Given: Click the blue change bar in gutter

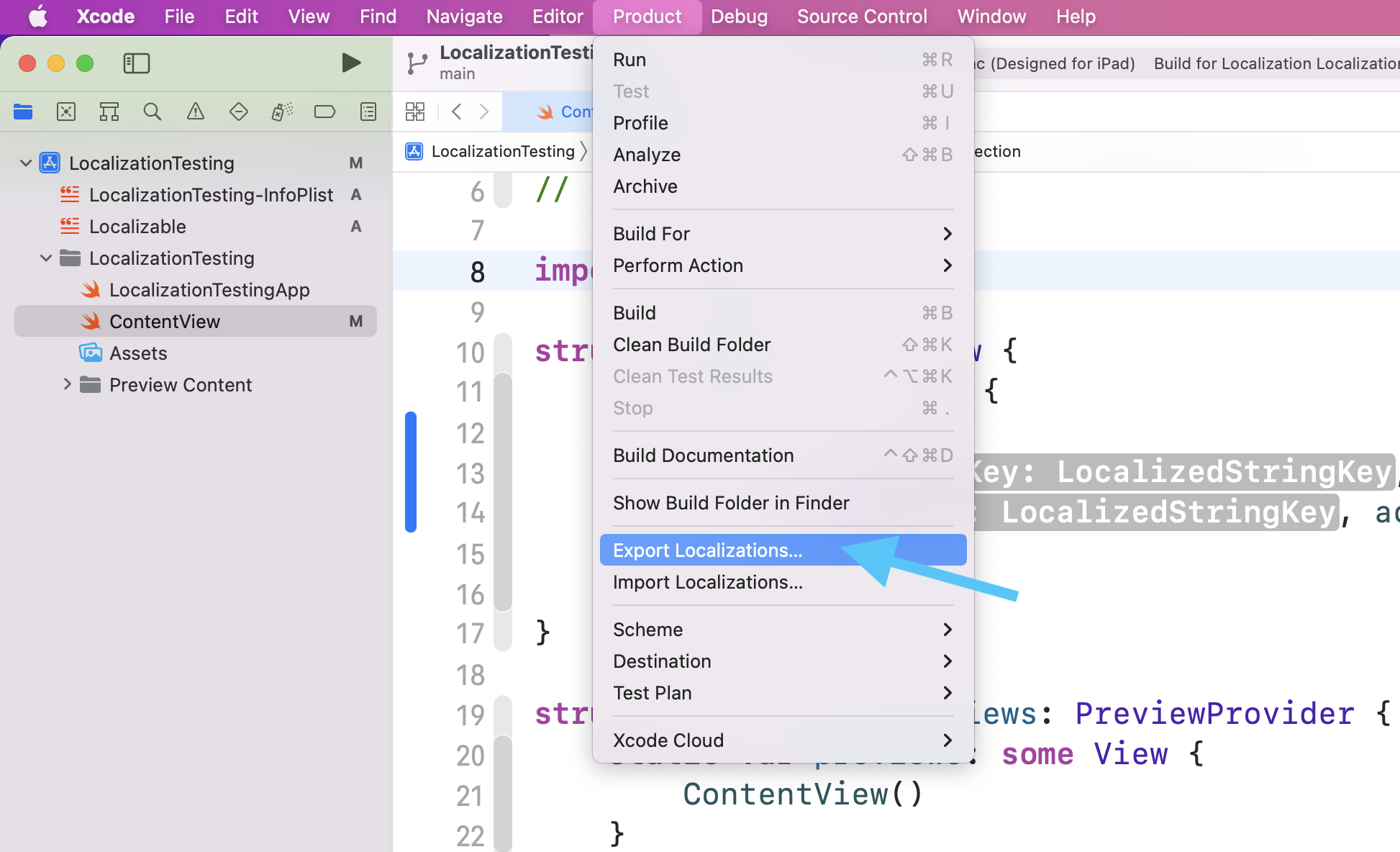Looking at the screenshot, I should 411,472.
